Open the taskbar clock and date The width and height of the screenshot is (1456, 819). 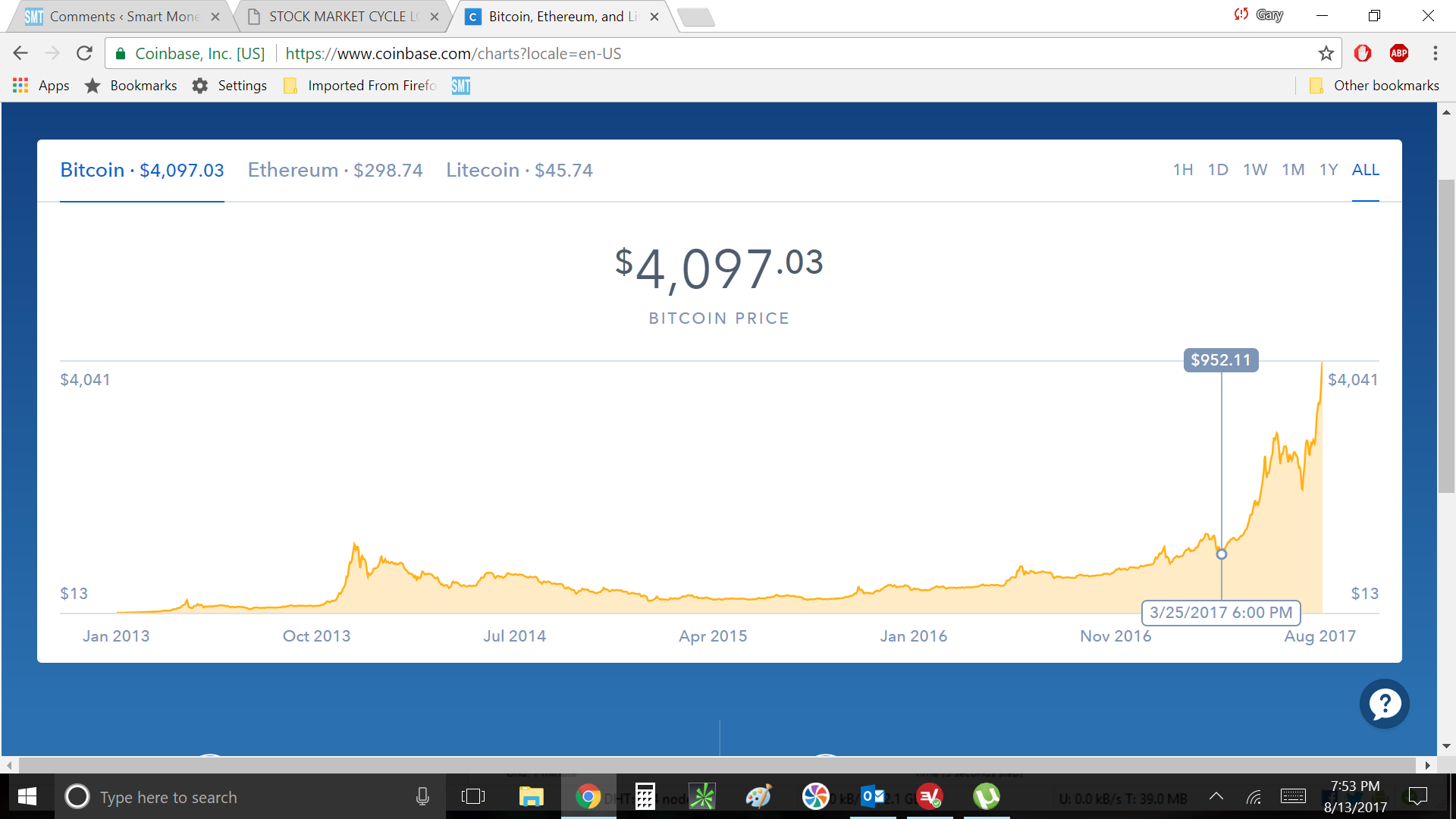1355,797
